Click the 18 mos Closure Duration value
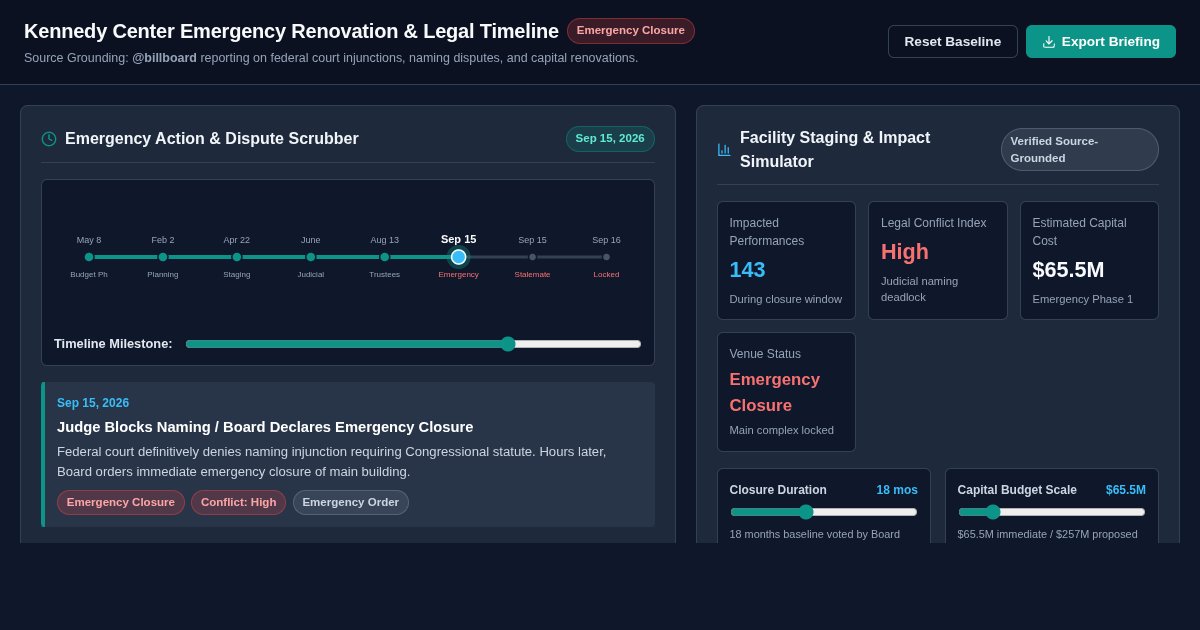 [x=897, y=490]
